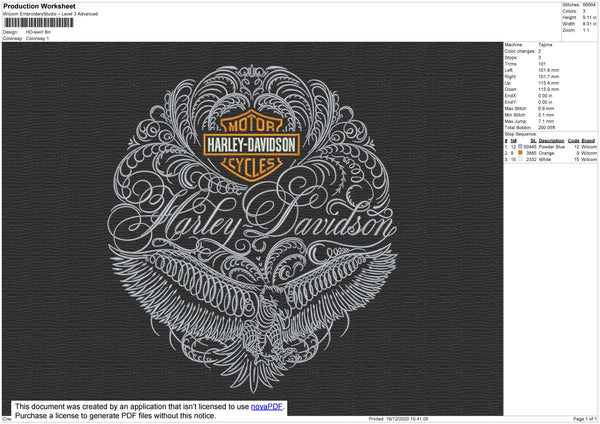600x424 pixels.
Task: Click the Machine value 'Tajima'
Action: pyautogui.click(x=545, y=45)
